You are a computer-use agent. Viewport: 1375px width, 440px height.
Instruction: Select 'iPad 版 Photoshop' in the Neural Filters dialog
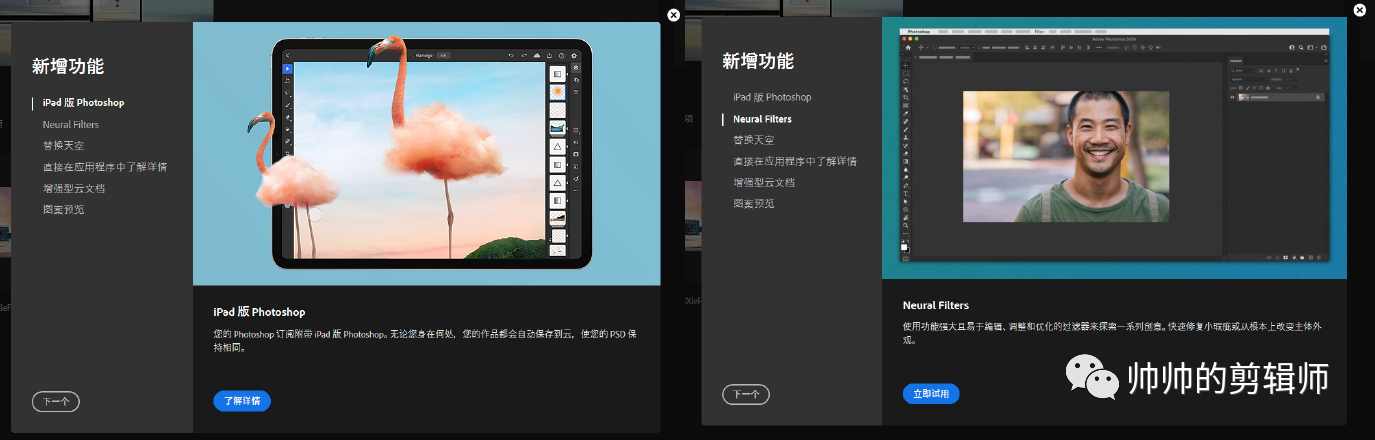772,98
